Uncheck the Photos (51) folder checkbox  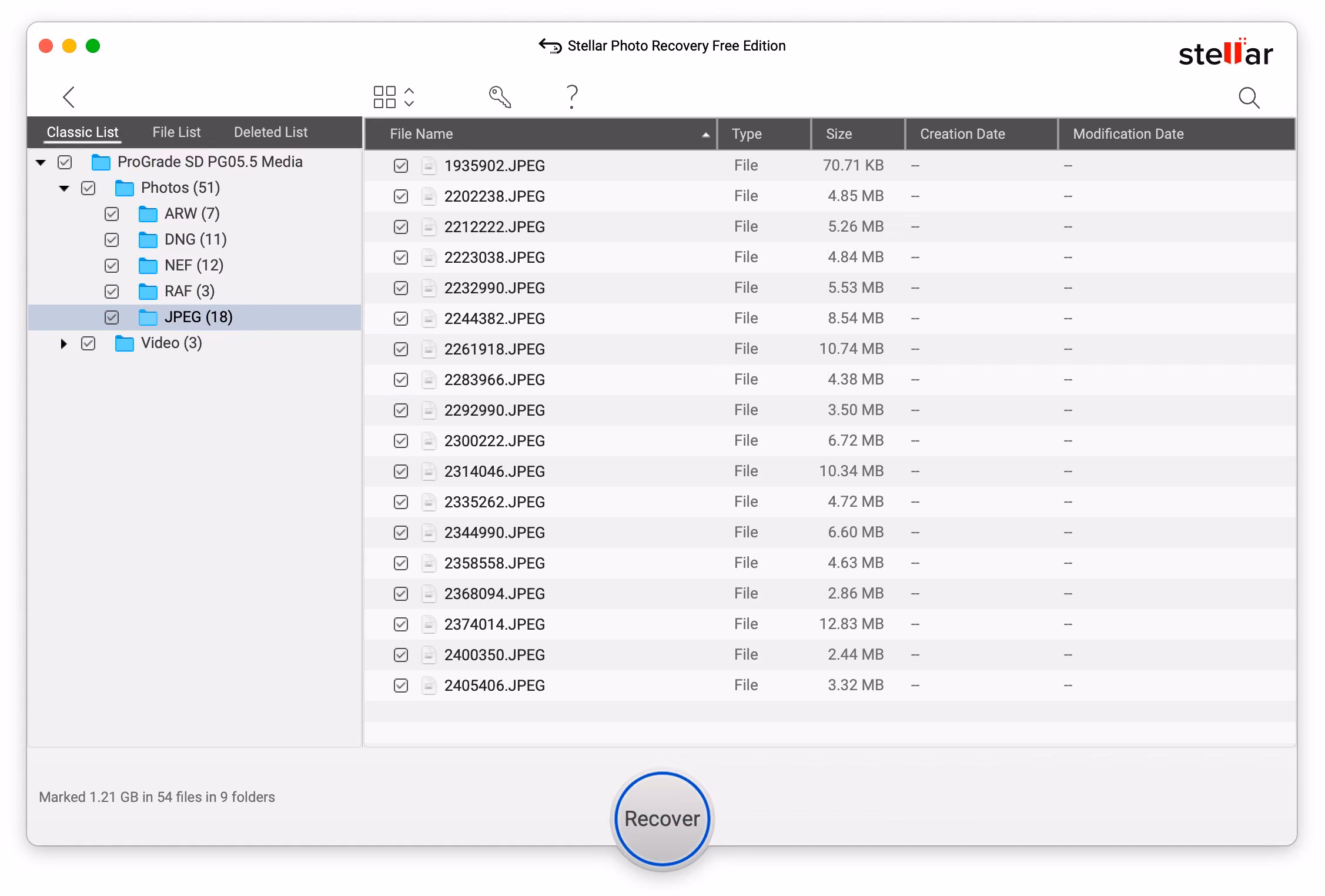(88, 188)
